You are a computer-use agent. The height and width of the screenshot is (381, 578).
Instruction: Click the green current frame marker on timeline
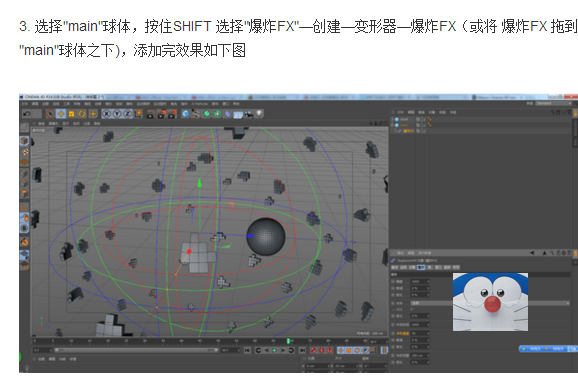pos(289,341)
